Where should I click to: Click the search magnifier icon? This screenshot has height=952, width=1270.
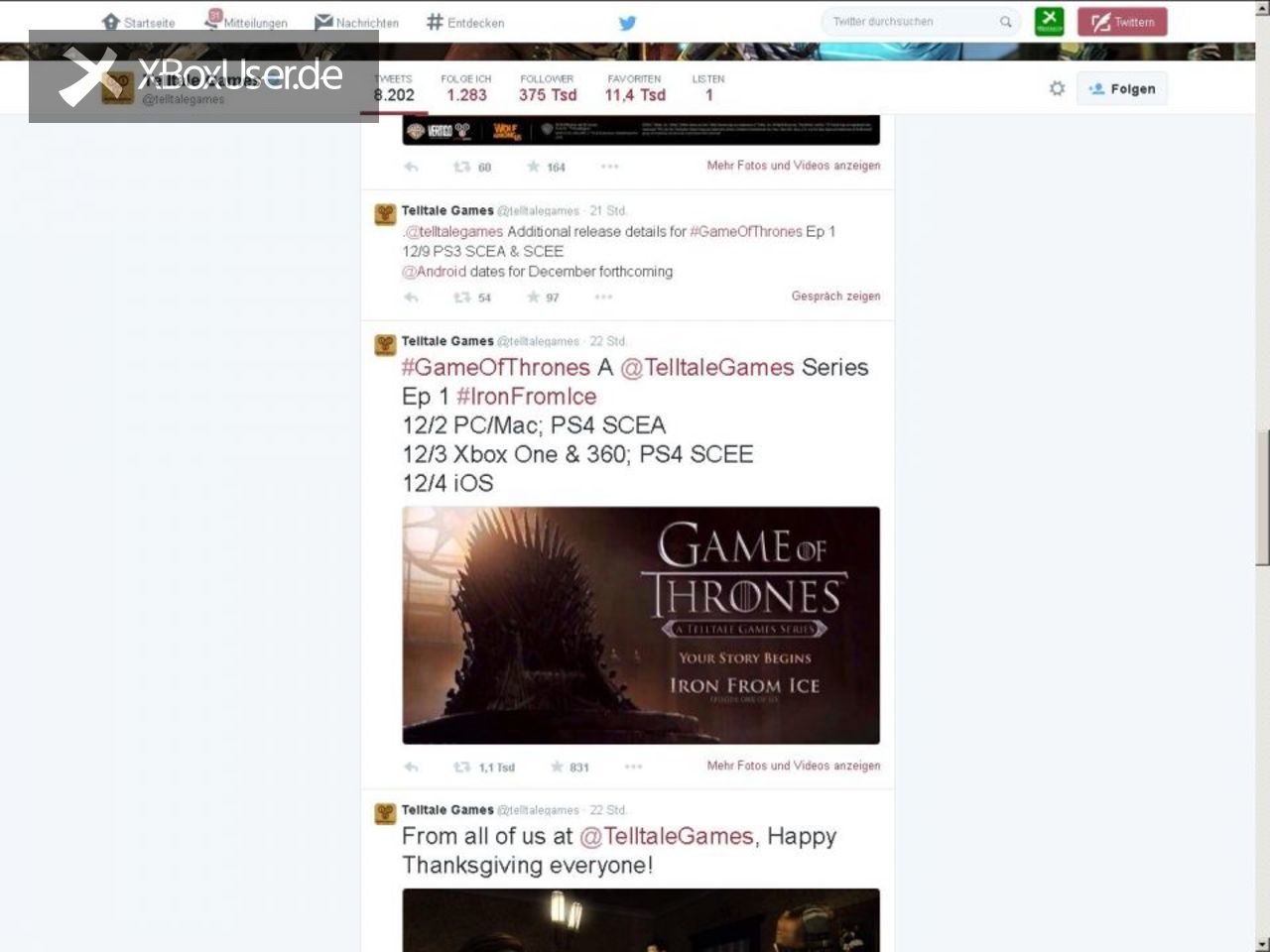tap(1005, 22)
